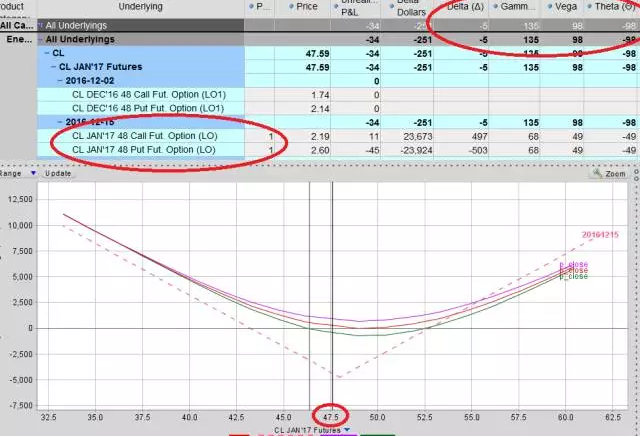Click the sort diamond on Price column
The height and width of the screenshot is (437, 640).
[290, 6]
